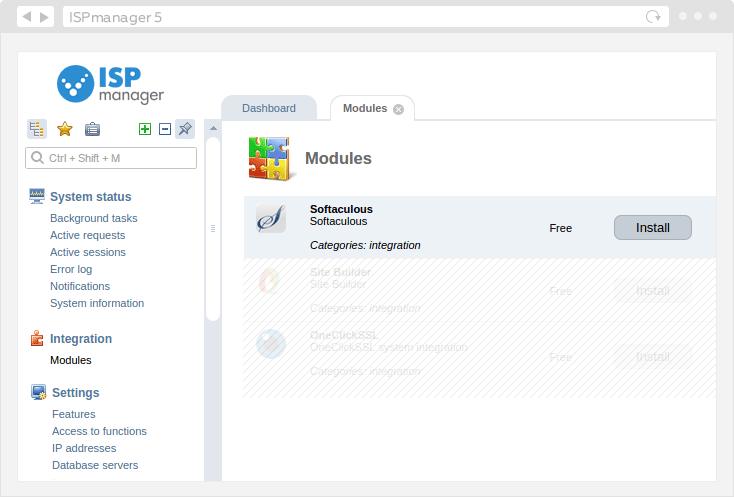Click the menu tree view icon
This screenshot has width=734, height=497.
point(37,129)
